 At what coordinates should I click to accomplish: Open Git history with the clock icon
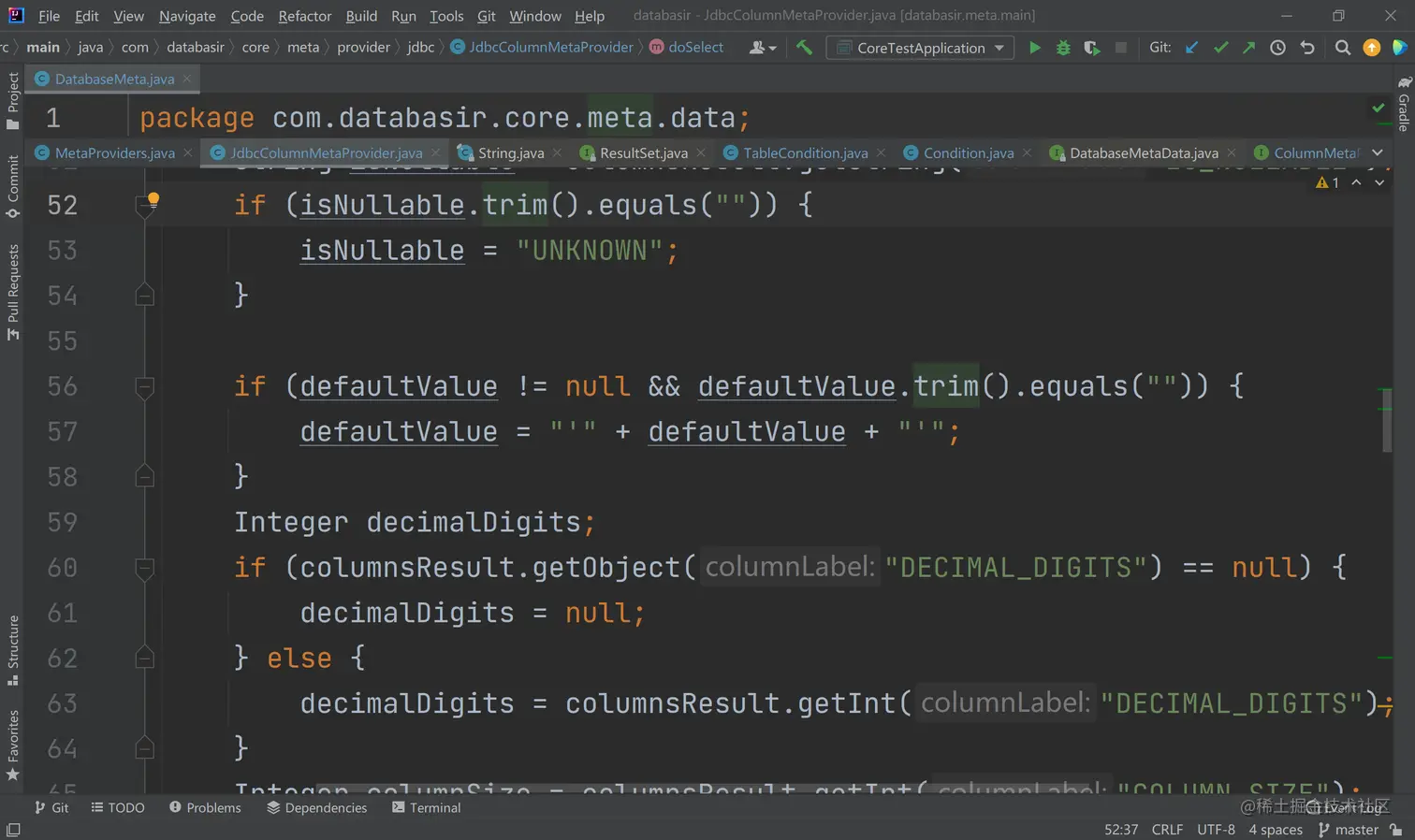tap(1277, 48)
